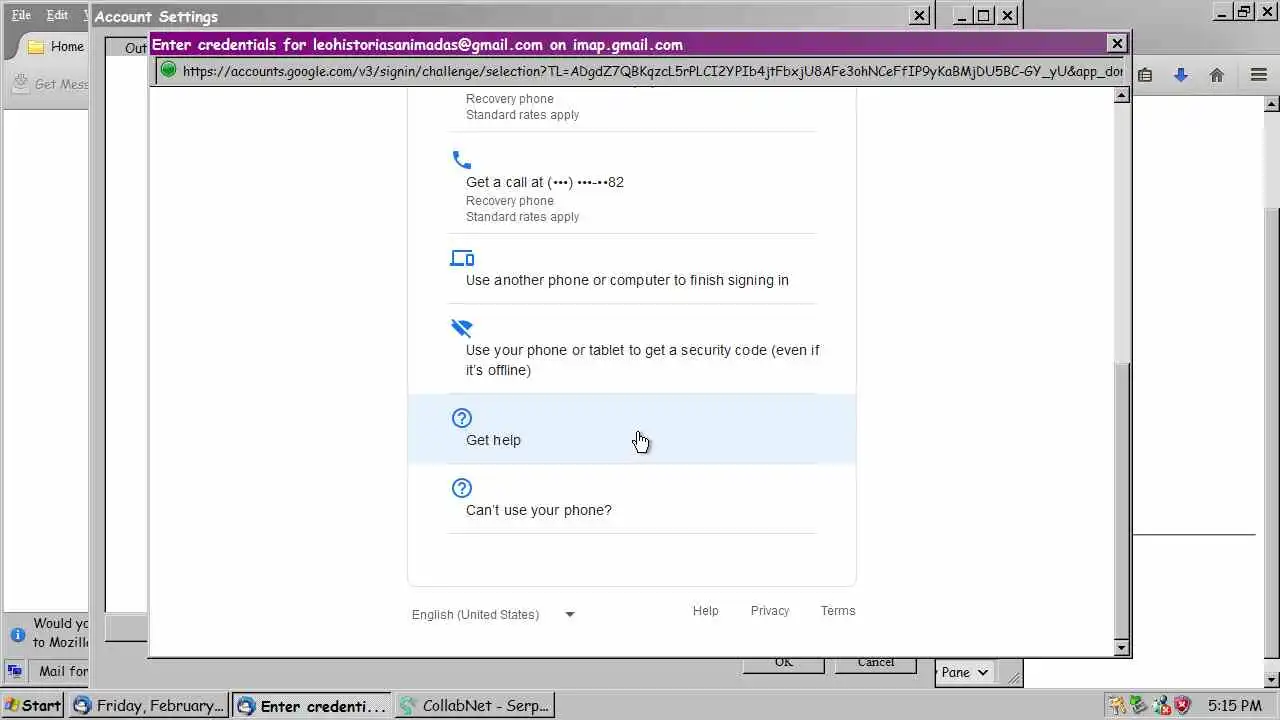
Task: Open the Pane dropdown in Account Settings
Action: click(964, 673)
